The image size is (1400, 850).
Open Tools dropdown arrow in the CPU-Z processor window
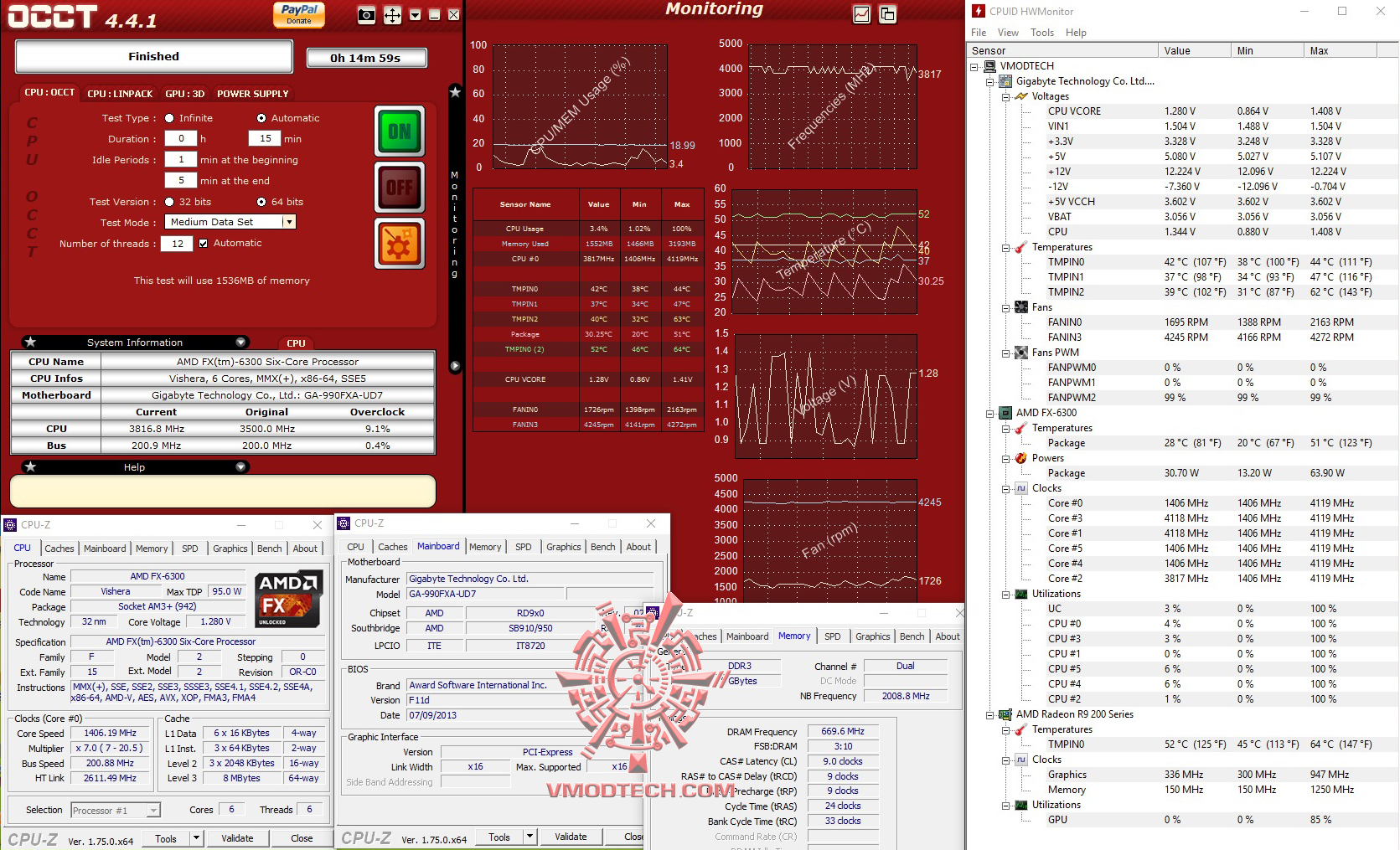[x=196, y=837]
